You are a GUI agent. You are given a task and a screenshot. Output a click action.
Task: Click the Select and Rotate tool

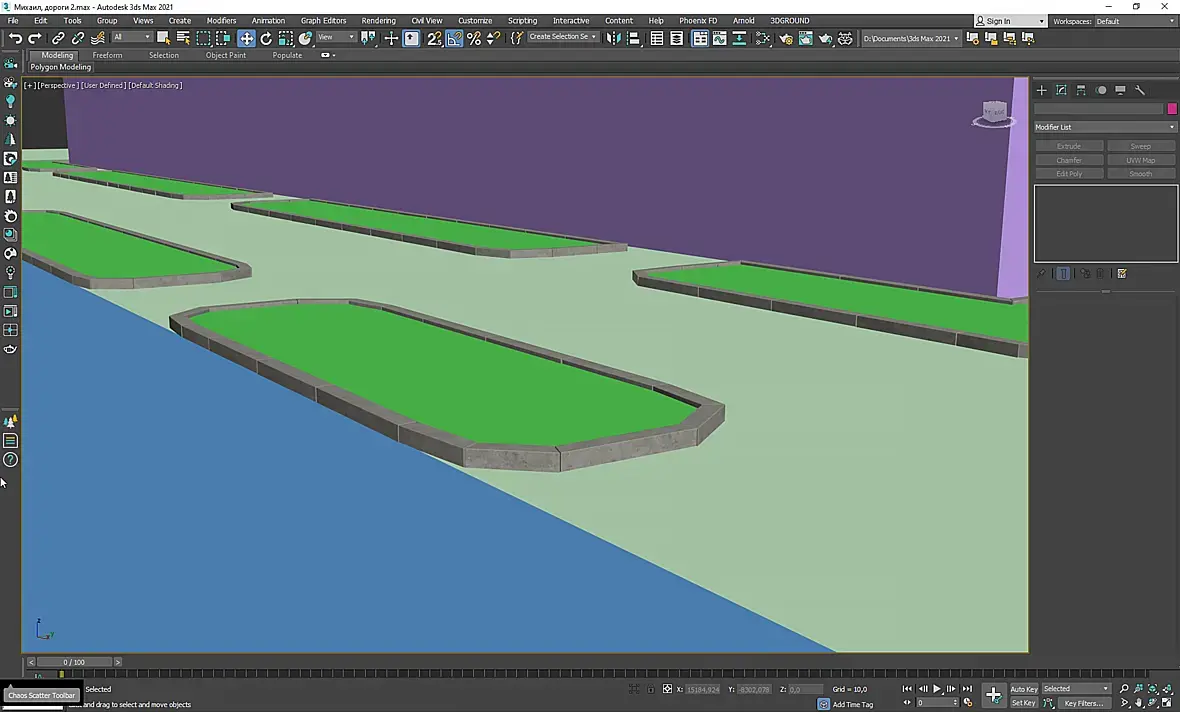pos(266,38)
